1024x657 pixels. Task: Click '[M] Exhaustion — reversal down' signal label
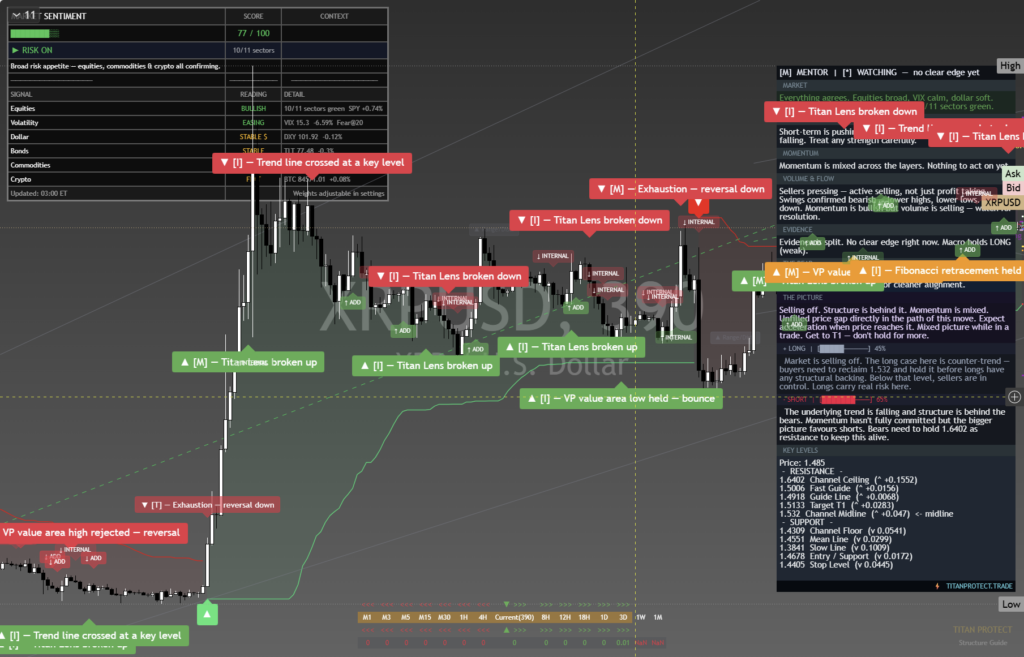click(680, 189)
